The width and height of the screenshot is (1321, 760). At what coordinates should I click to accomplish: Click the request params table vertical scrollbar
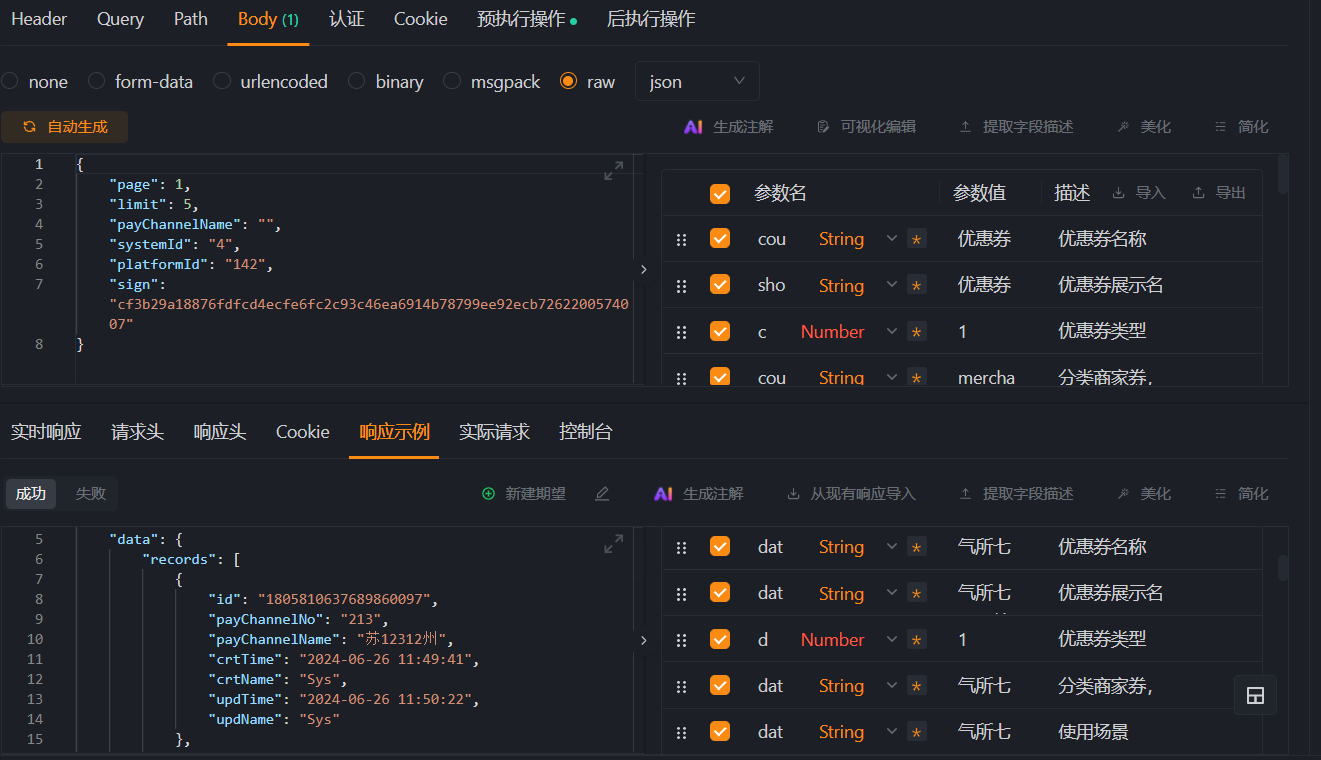(x=1283, y=173)
